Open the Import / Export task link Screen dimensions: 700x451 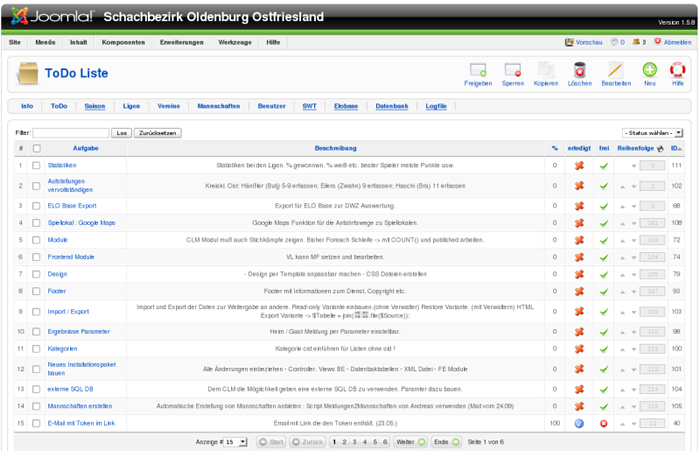coord(68,311)
